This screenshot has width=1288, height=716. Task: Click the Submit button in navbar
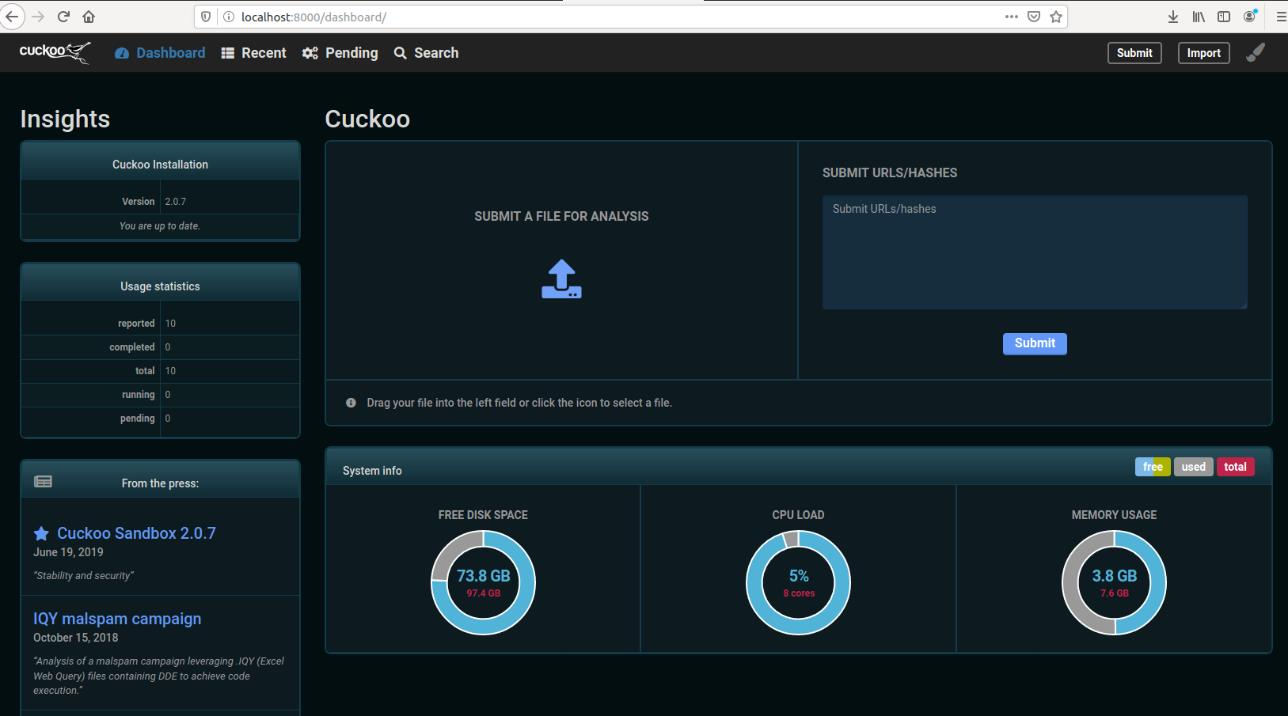[x=1134, y=53]
